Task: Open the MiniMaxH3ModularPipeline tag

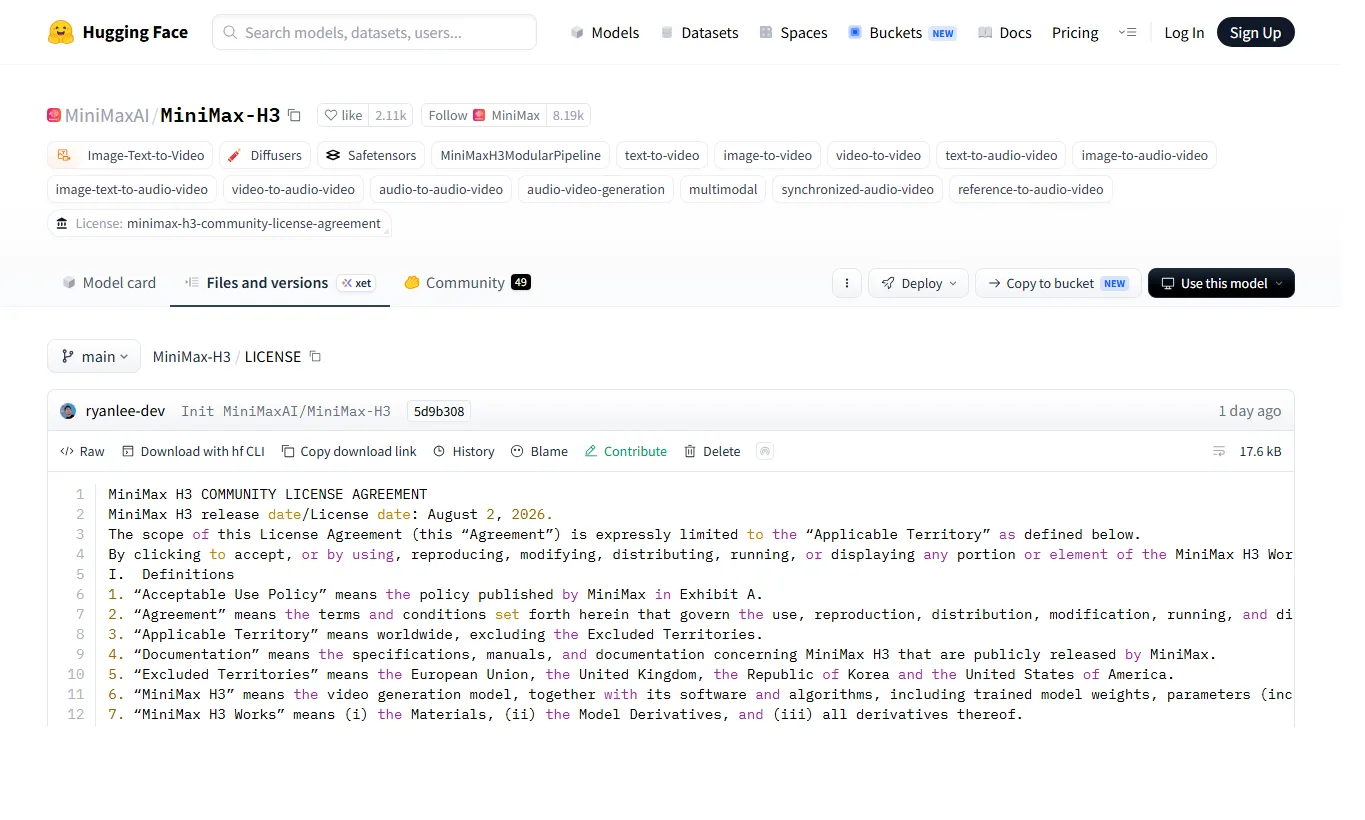Action: 521,155
